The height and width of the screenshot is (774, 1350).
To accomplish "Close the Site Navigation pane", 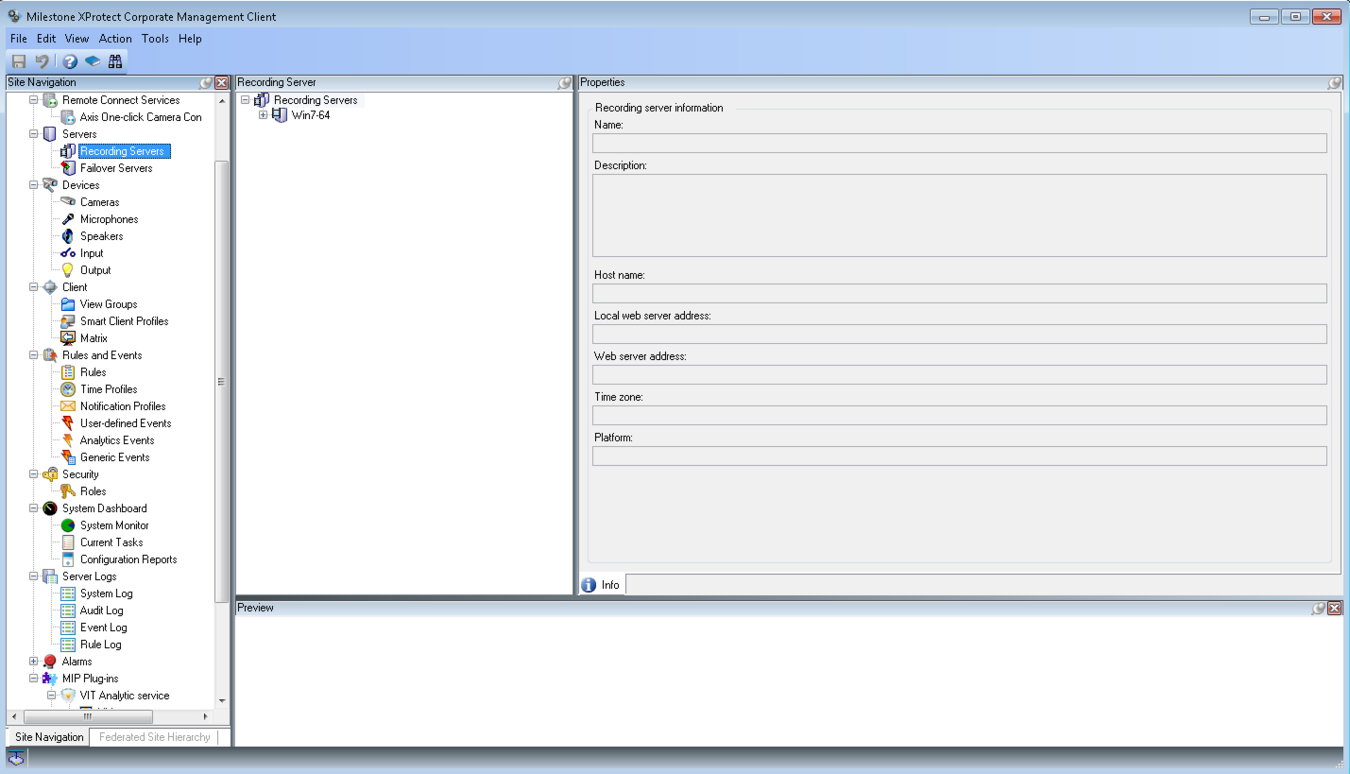I will point(222,83).
